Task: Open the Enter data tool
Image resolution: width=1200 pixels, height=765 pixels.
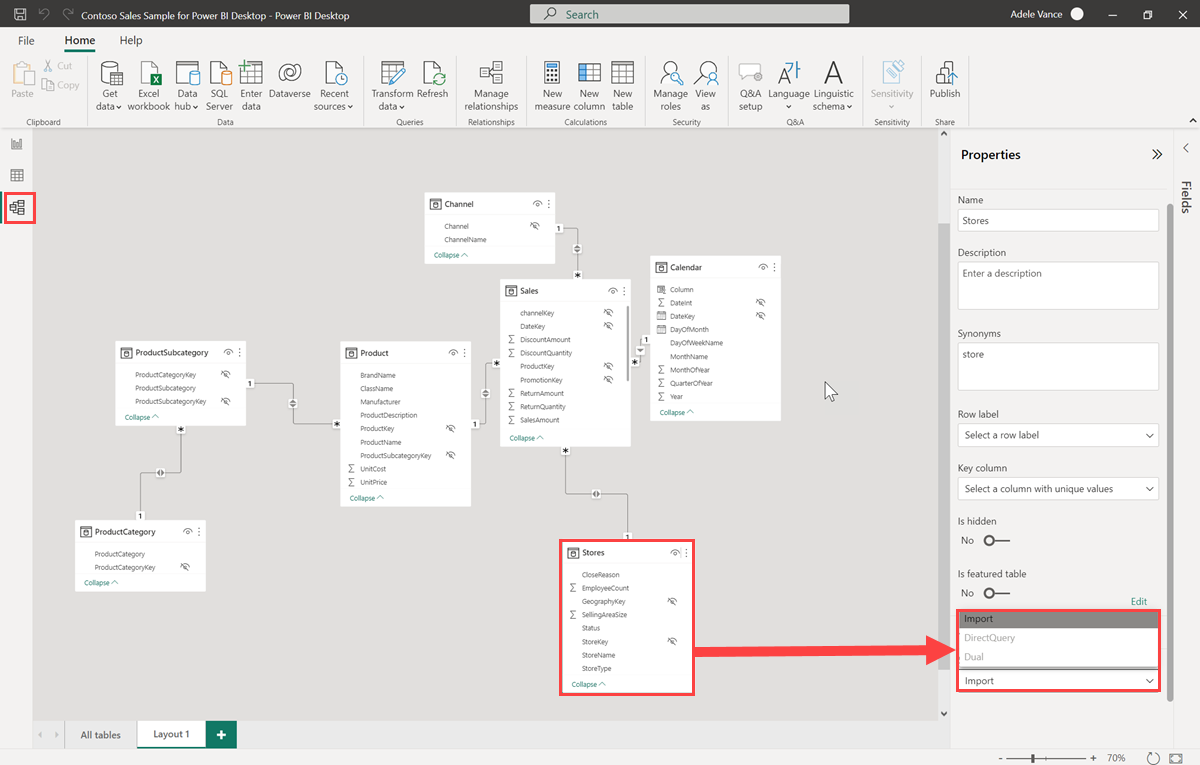Action: pyautogui.click(x=251, y=86)
